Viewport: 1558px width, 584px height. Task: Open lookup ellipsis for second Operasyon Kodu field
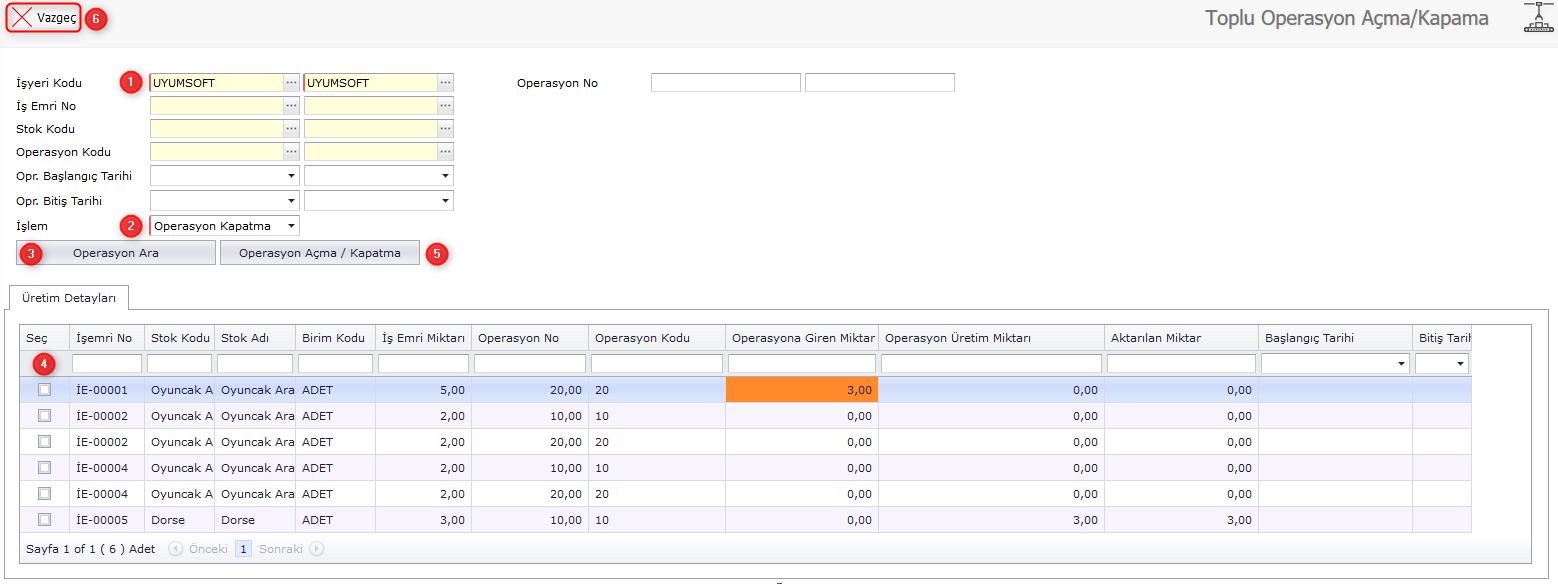[x=445, y=152]
